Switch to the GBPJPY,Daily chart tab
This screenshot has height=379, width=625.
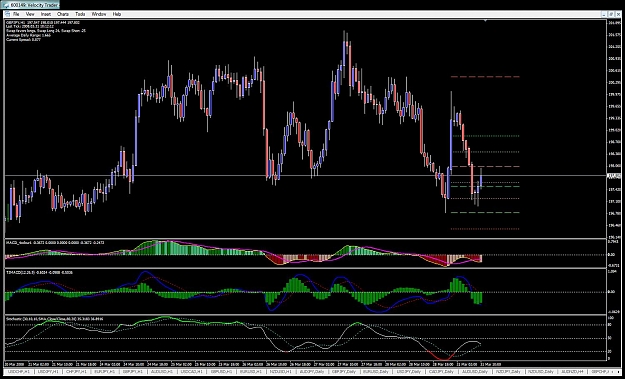[x=344, y=371]
